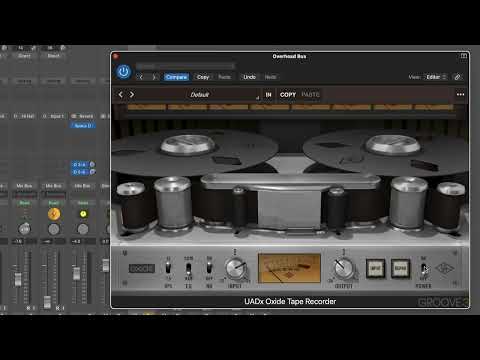Click Copy in the Logic plugin header

pyautogui.click(x=203, y=77)
